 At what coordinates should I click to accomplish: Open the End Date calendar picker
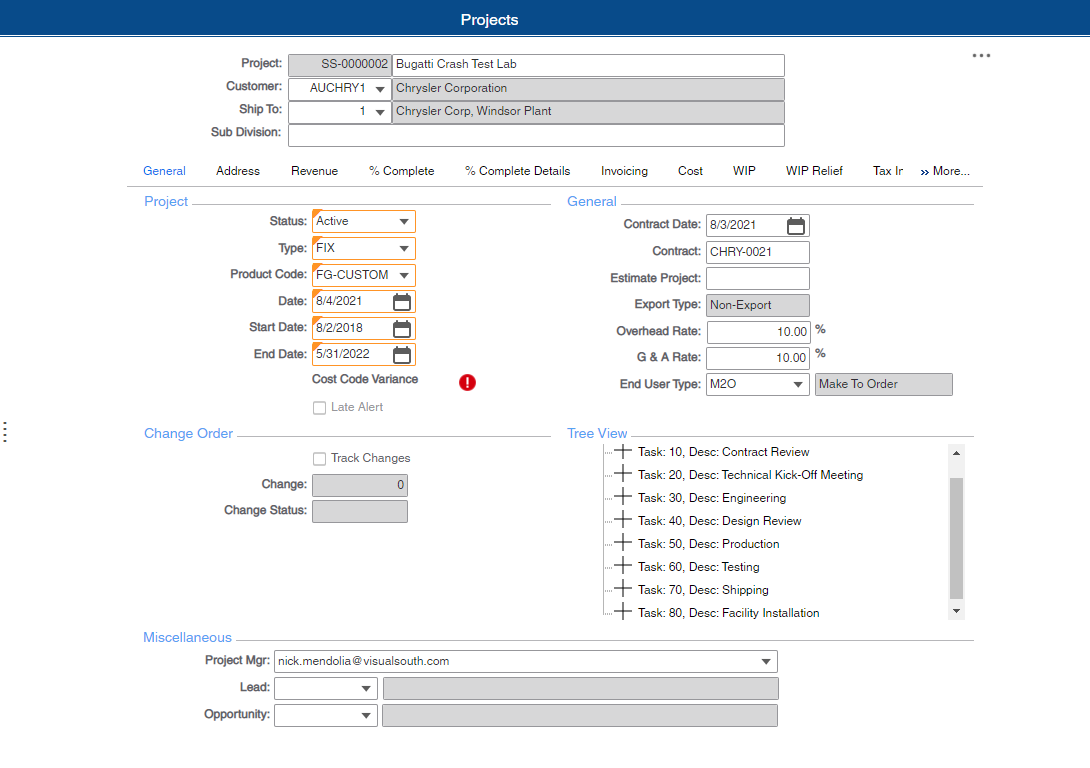point(404,353)
